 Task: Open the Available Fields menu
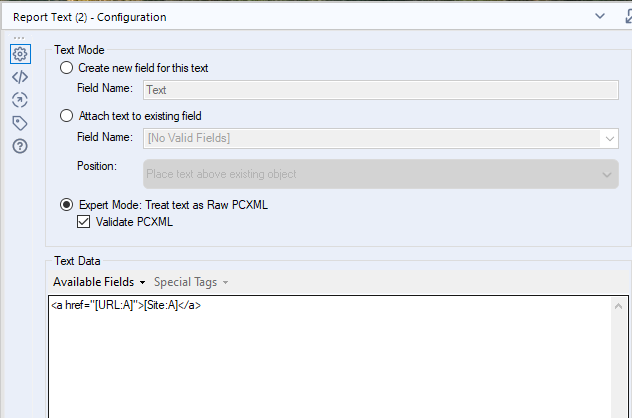click(99, 282)
